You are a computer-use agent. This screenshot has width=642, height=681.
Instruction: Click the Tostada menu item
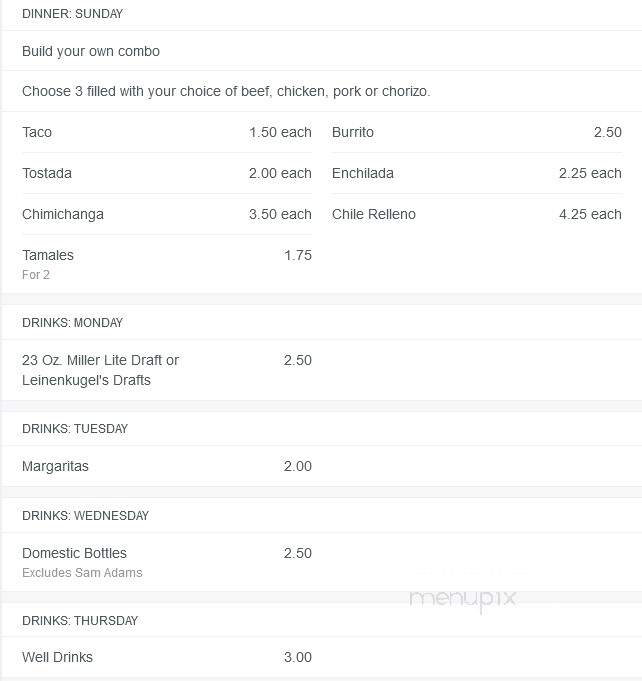tap(167, 173)
